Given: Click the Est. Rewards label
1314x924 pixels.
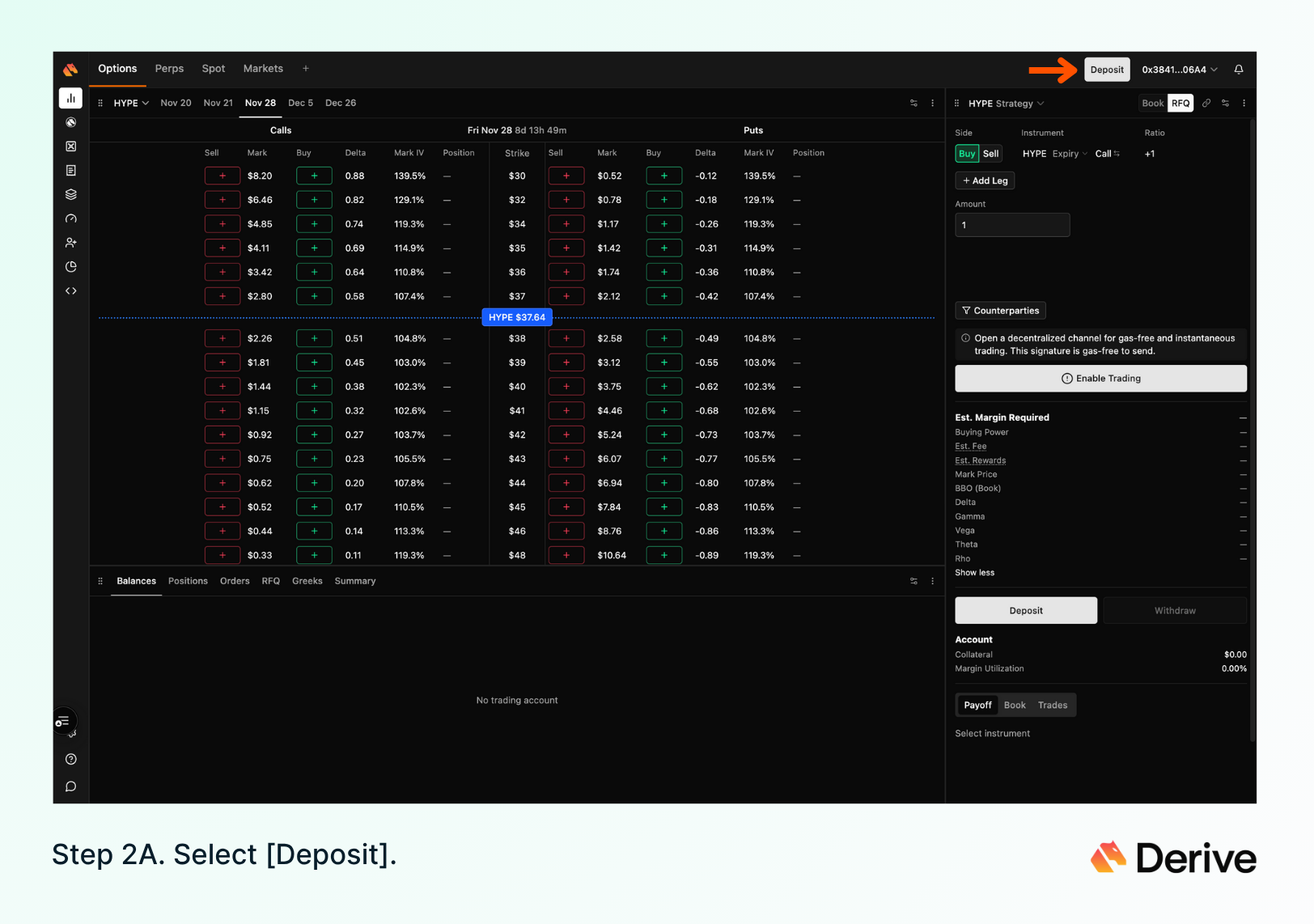Looking at the screenshot, I should [x=980, y=460].
